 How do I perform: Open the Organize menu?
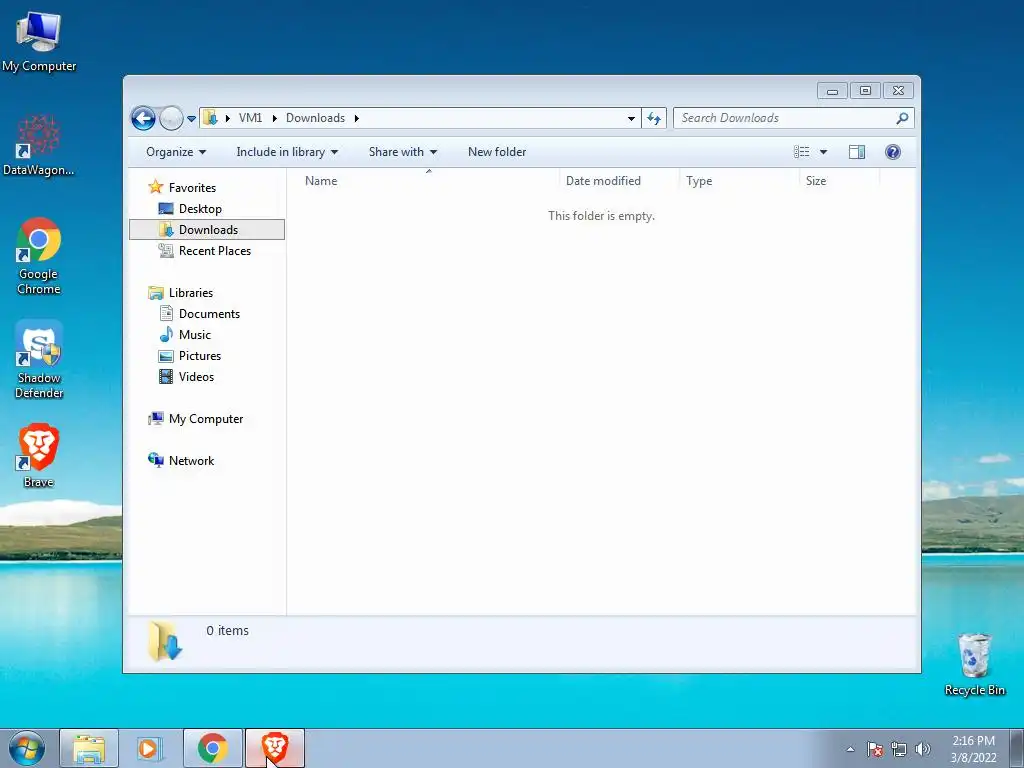click(x=176, y=152)
